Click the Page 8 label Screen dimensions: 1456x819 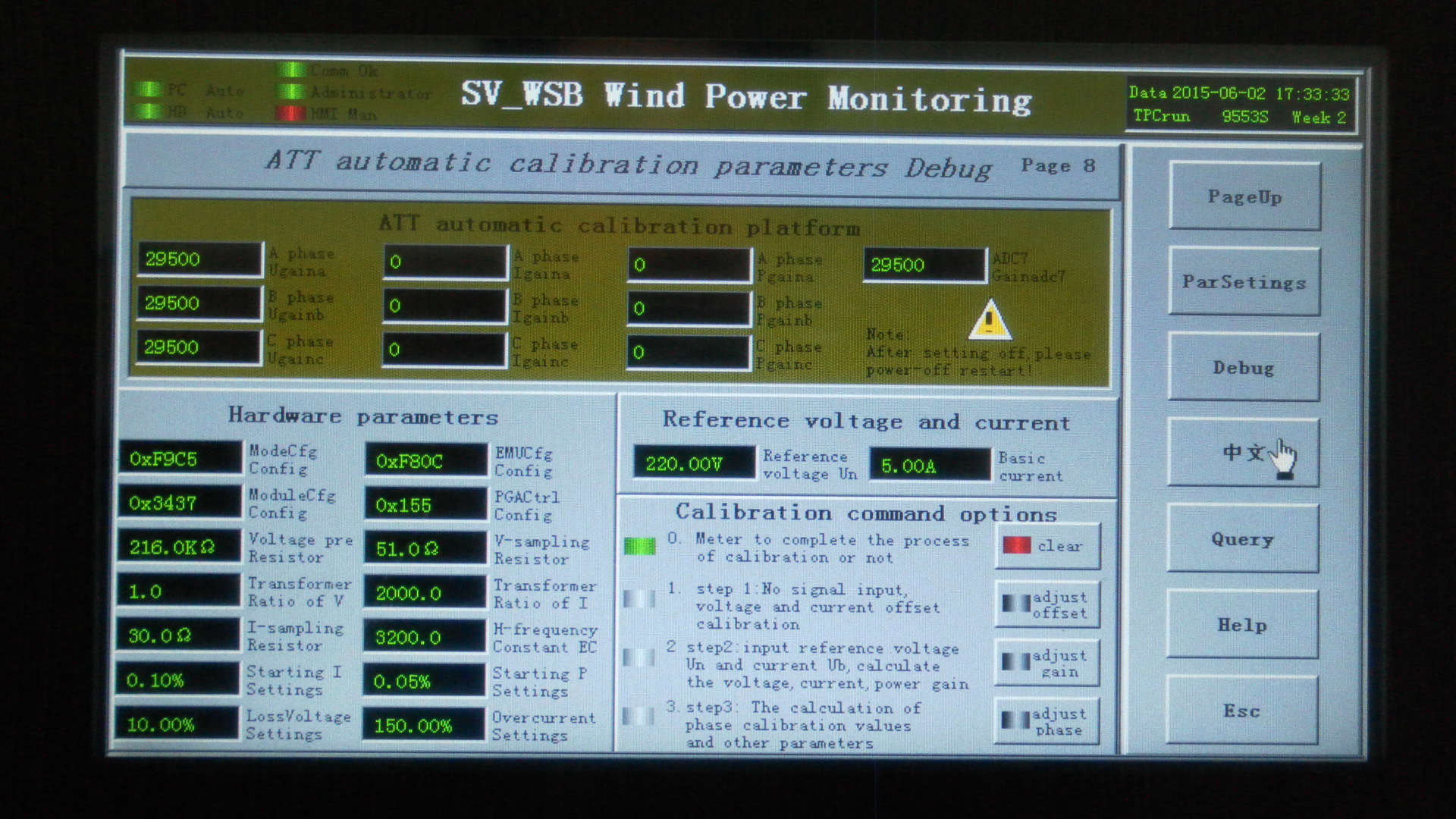1058,166
